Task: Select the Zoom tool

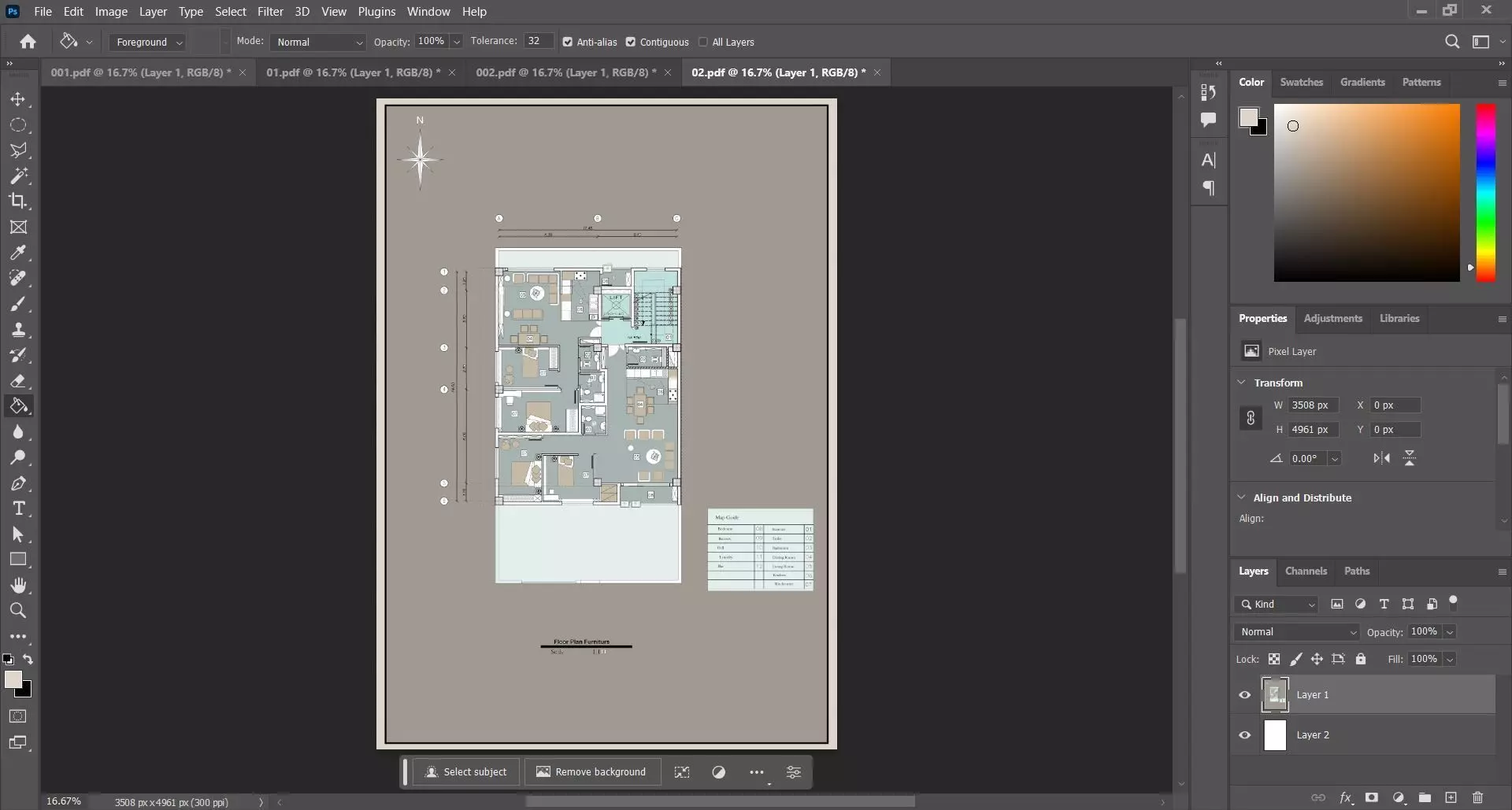Action: [x=18, y=610]
